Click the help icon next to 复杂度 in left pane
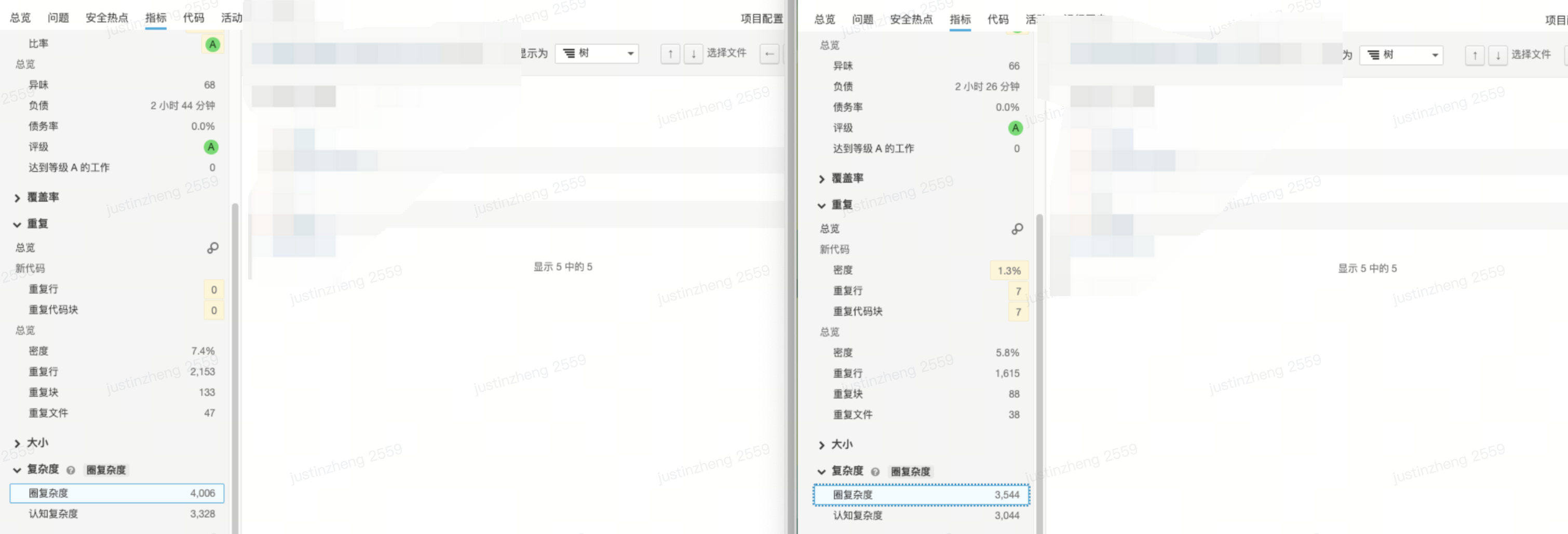The width and height of the screenshot is (1568, 534). point(71,470)
